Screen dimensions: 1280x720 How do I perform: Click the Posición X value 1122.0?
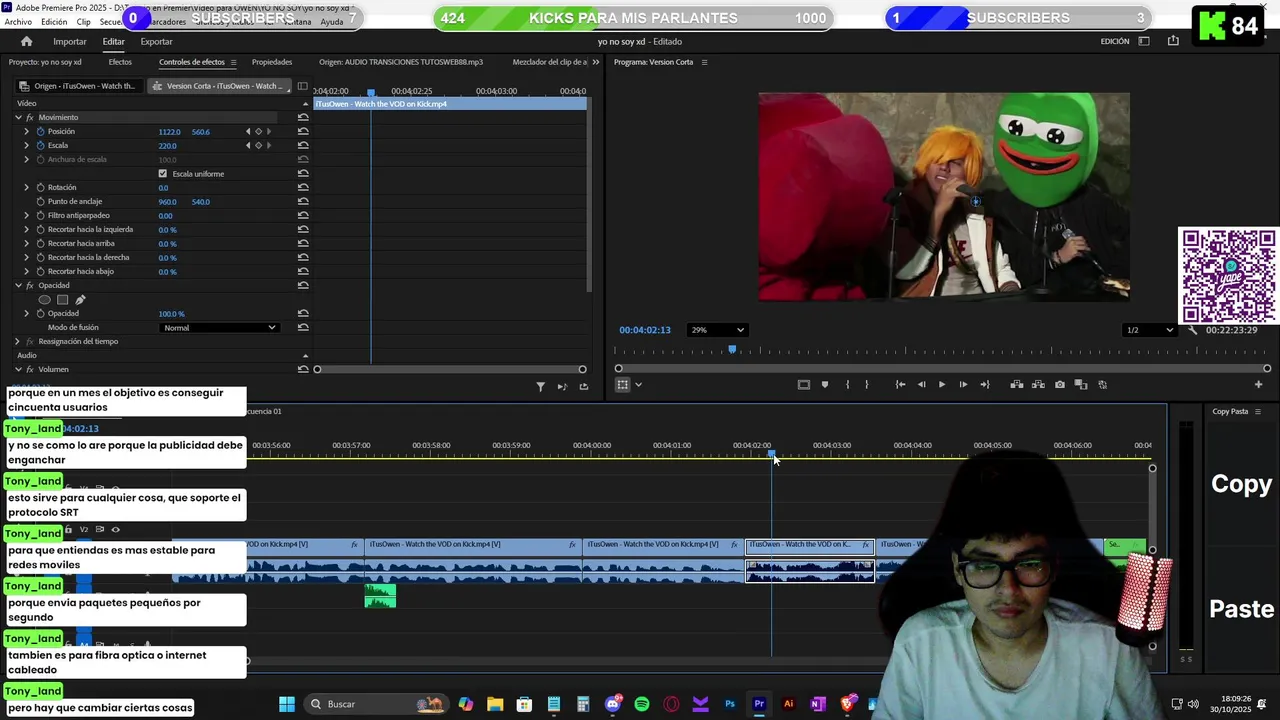(x=169, y=132)
